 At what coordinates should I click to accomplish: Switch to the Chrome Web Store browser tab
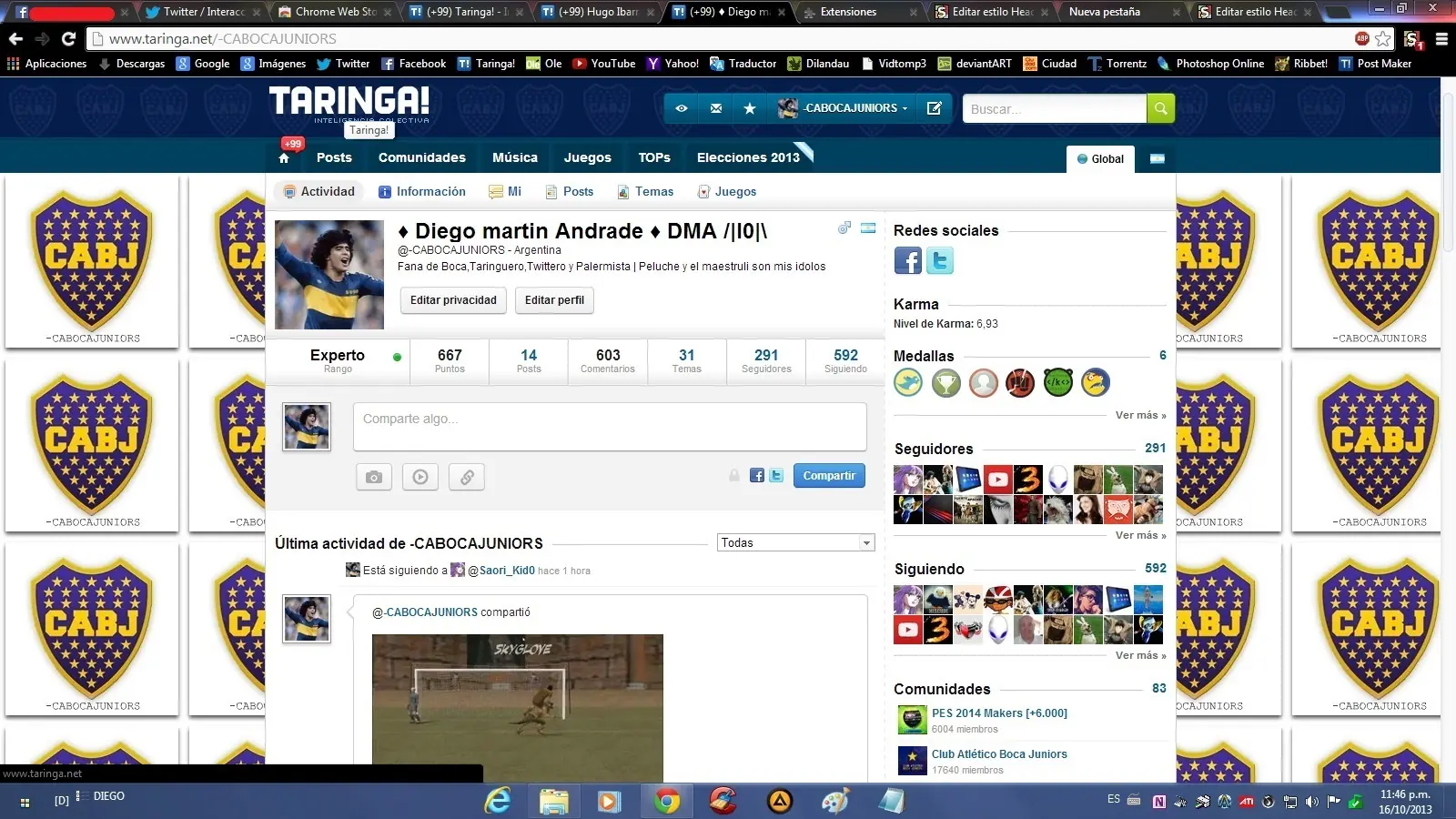coord(335,12)
